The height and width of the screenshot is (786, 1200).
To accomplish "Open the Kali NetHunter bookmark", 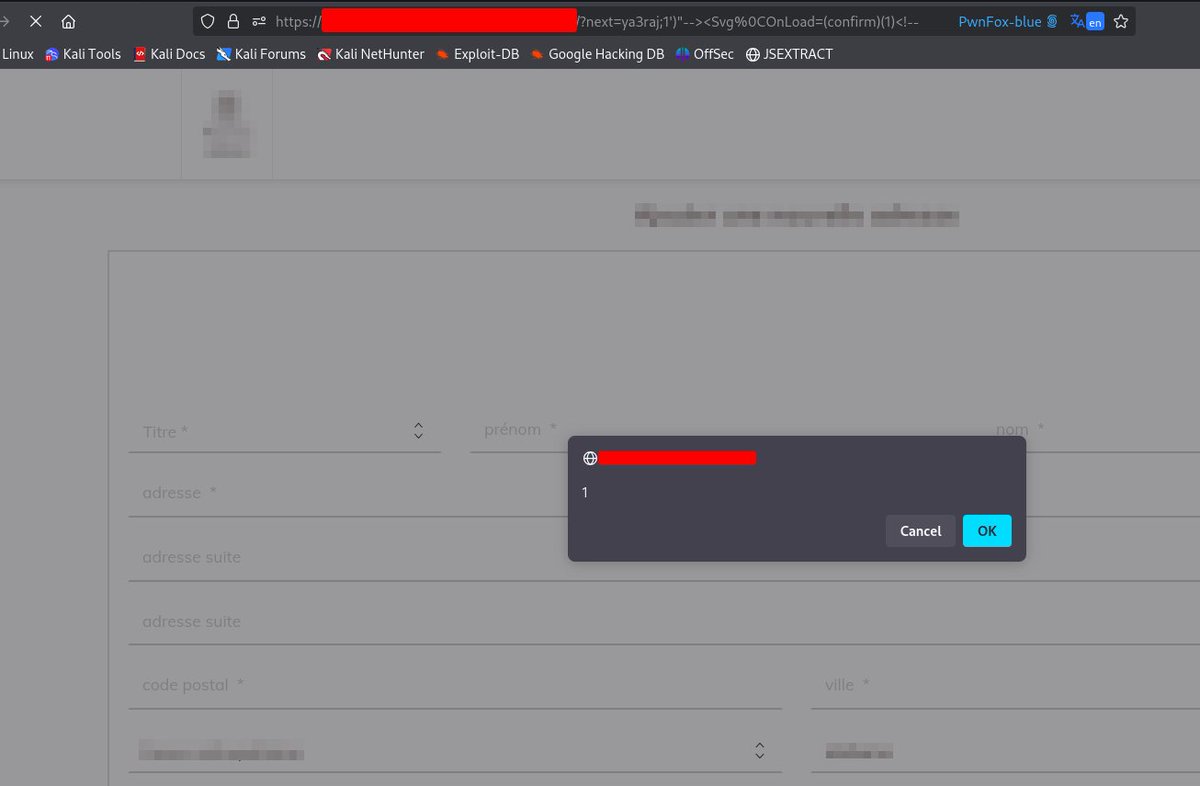I will pos(371,54).
